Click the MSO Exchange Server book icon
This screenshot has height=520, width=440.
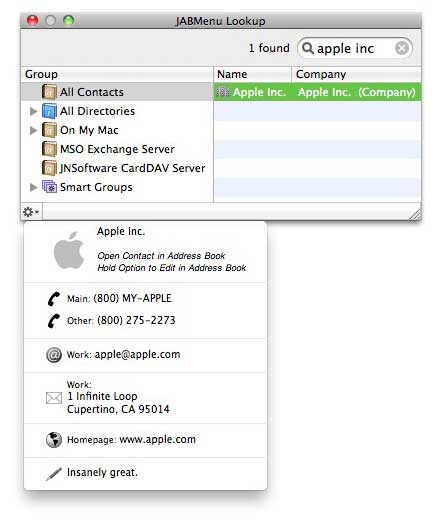coord(49,149)
